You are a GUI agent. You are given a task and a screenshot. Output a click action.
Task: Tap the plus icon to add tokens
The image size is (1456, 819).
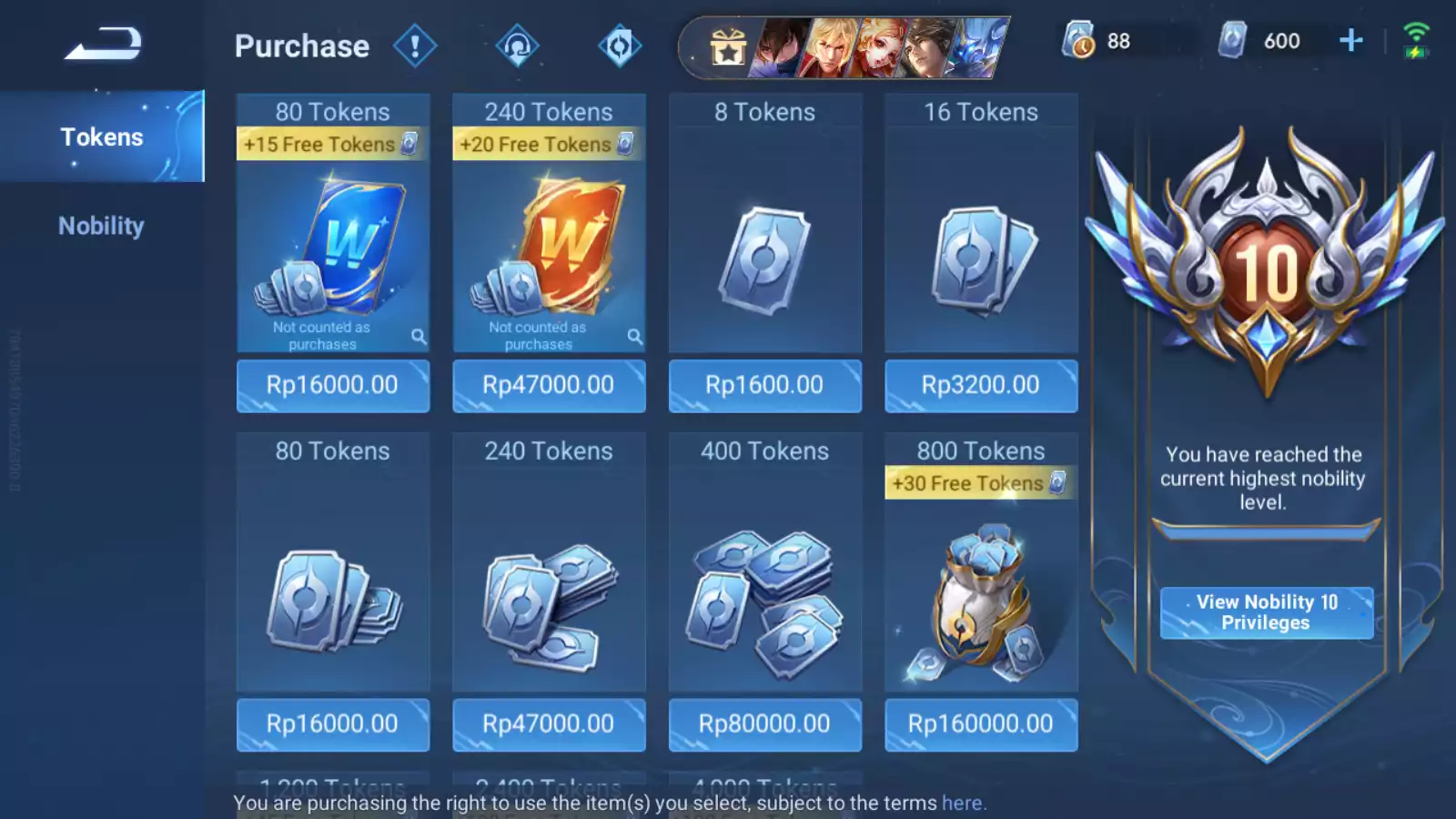click(x=1351, y=40)
